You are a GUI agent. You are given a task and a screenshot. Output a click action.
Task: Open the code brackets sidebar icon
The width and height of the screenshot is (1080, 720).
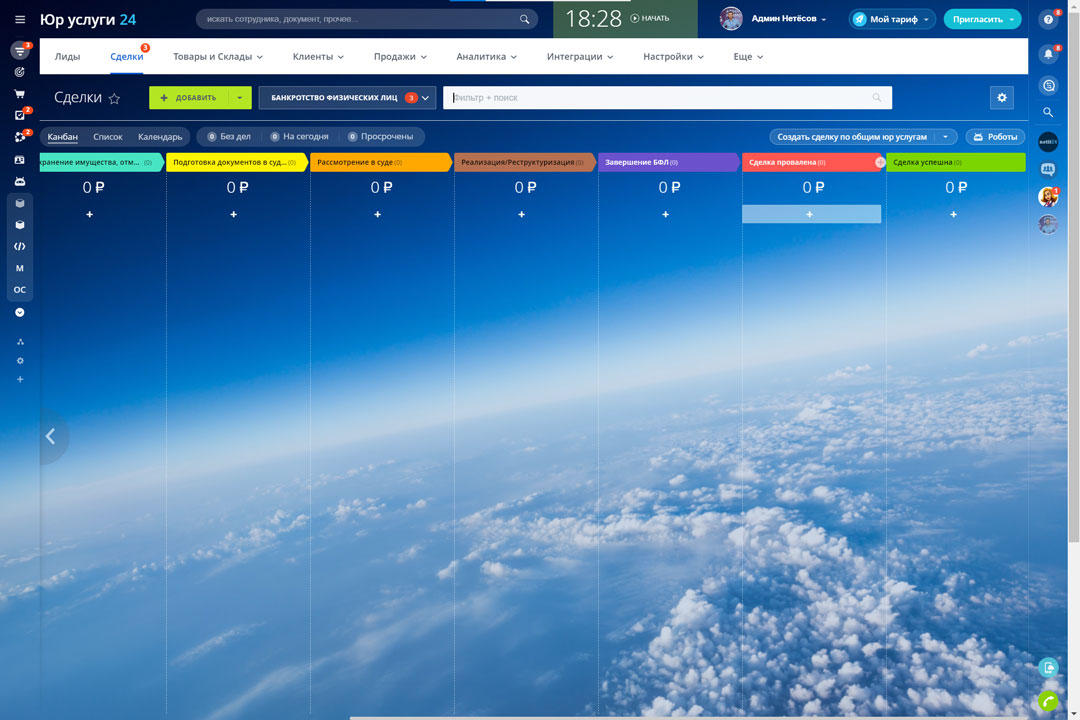coord(19,246)
